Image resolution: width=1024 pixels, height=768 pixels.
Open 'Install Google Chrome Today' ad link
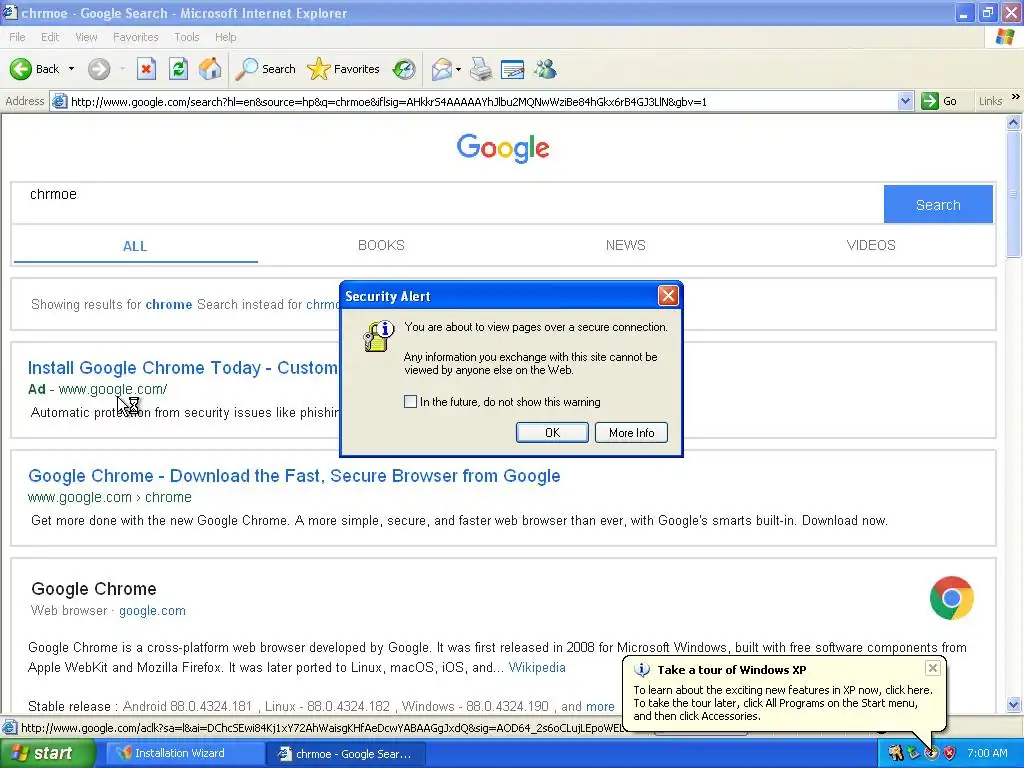coord(183,368)
